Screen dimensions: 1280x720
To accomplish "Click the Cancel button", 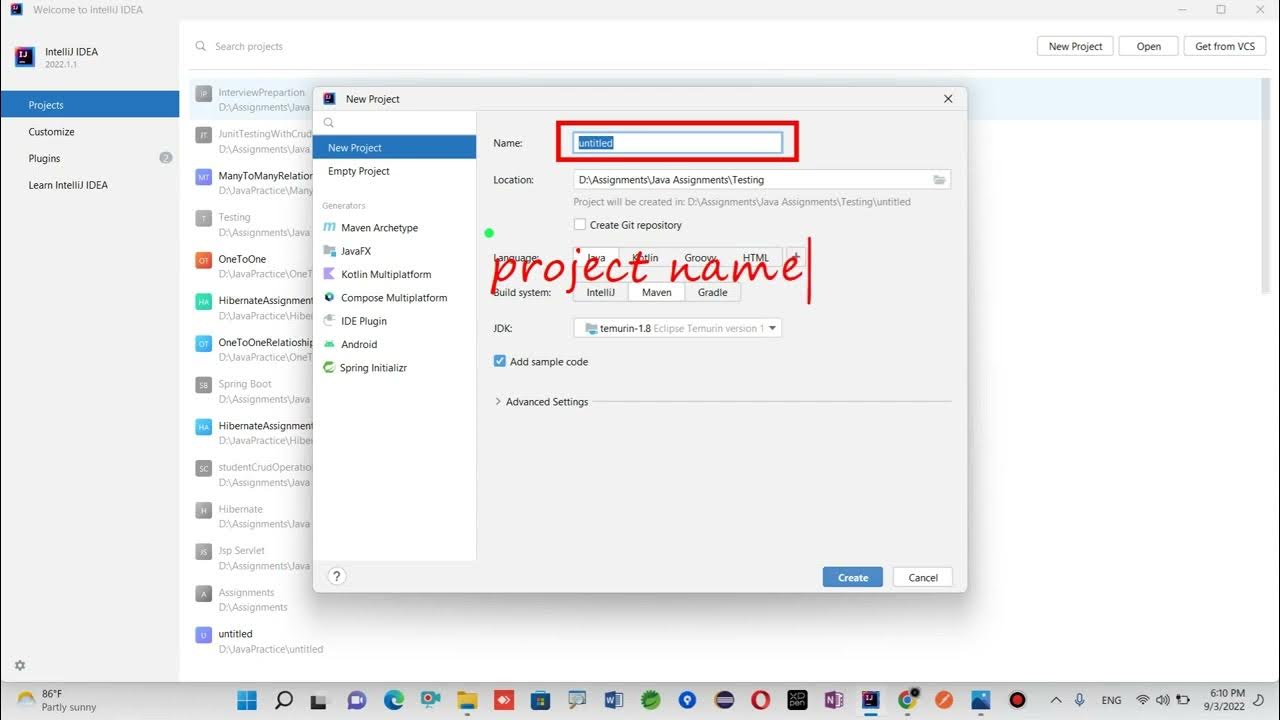I will coord(923,577).
